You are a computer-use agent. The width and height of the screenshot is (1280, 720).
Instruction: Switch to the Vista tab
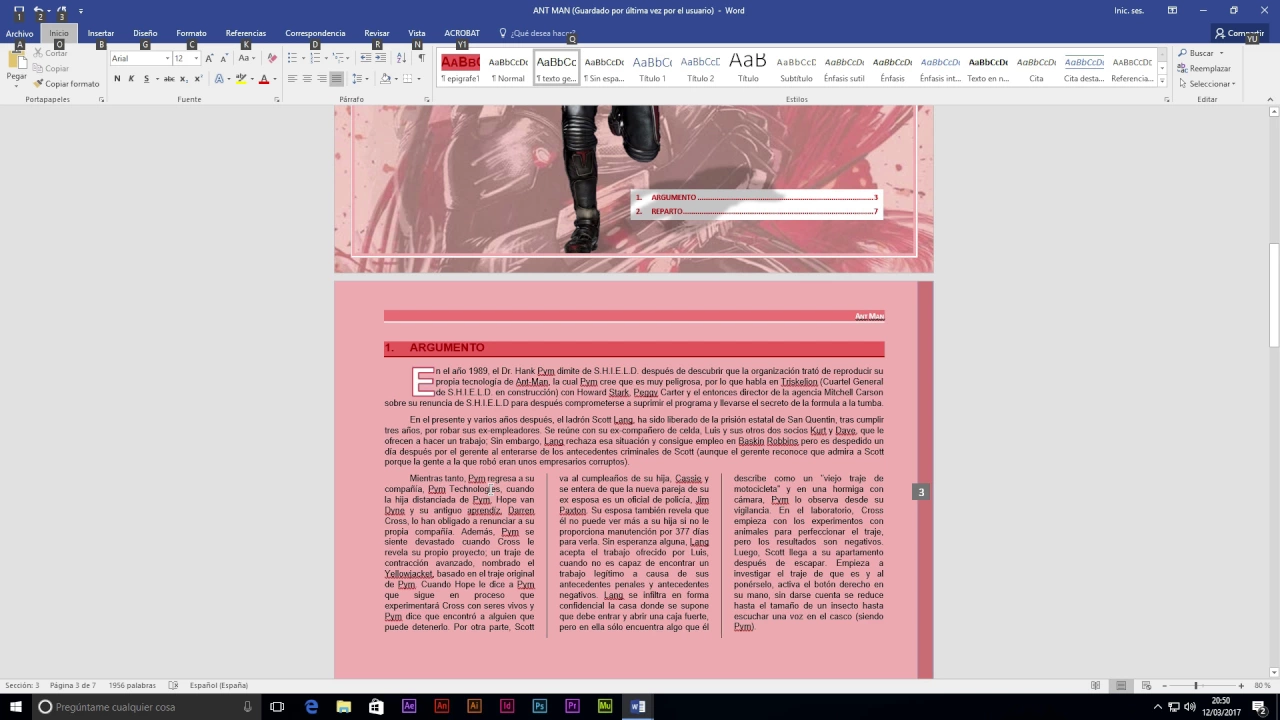[417, 33]
